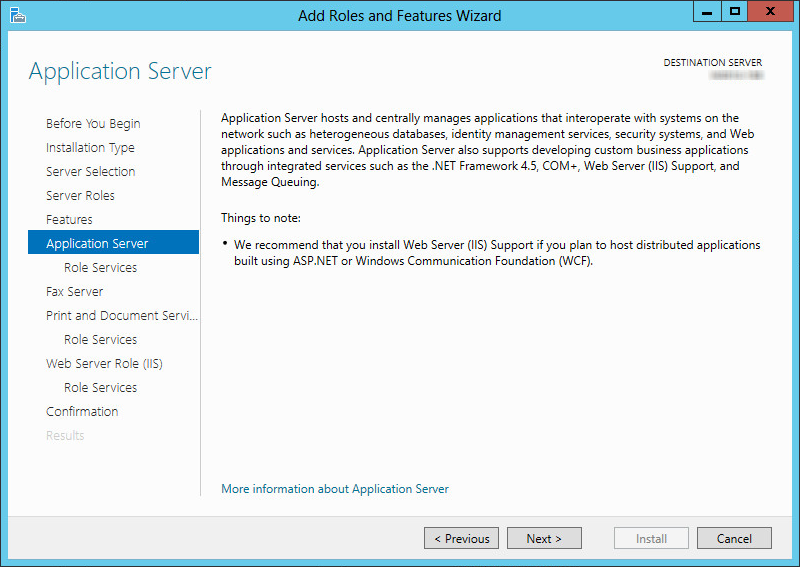Select Server Selection in the sidebar

click(x=90, y=171)
